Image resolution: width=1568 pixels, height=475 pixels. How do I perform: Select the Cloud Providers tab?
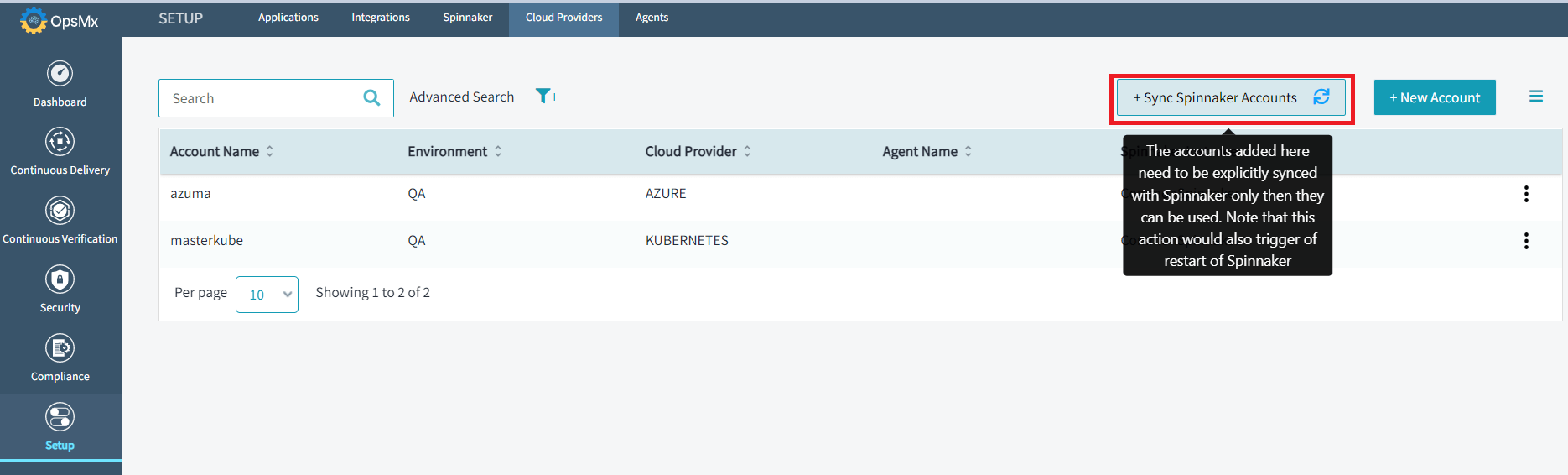[x=563, y=18]
